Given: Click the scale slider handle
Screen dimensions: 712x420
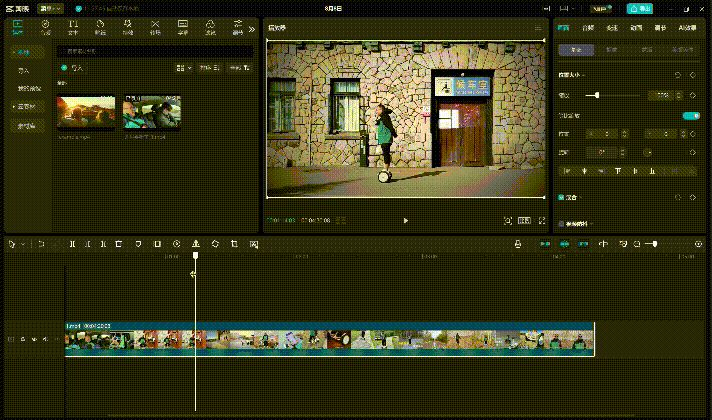Looking at the screenshot, I should pos(598,94).
